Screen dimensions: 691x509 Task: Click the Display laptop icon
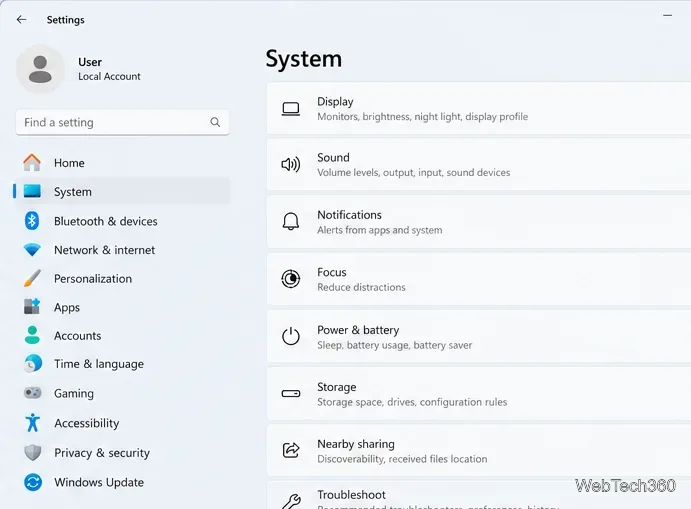291,109
